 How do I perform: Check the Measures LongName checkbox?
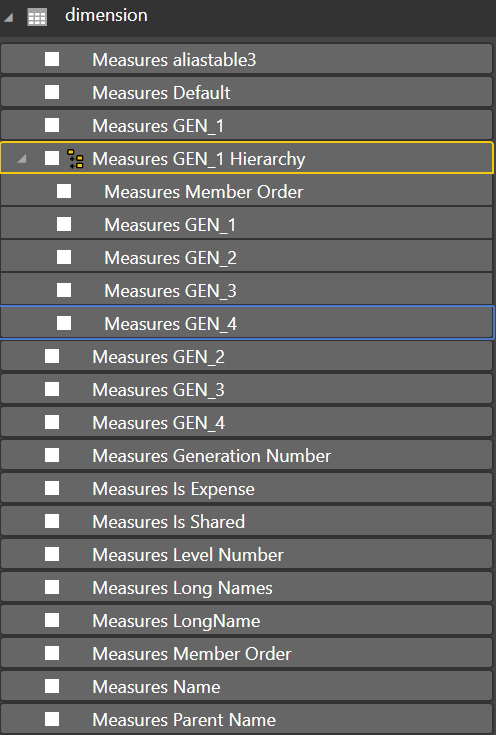52,620
